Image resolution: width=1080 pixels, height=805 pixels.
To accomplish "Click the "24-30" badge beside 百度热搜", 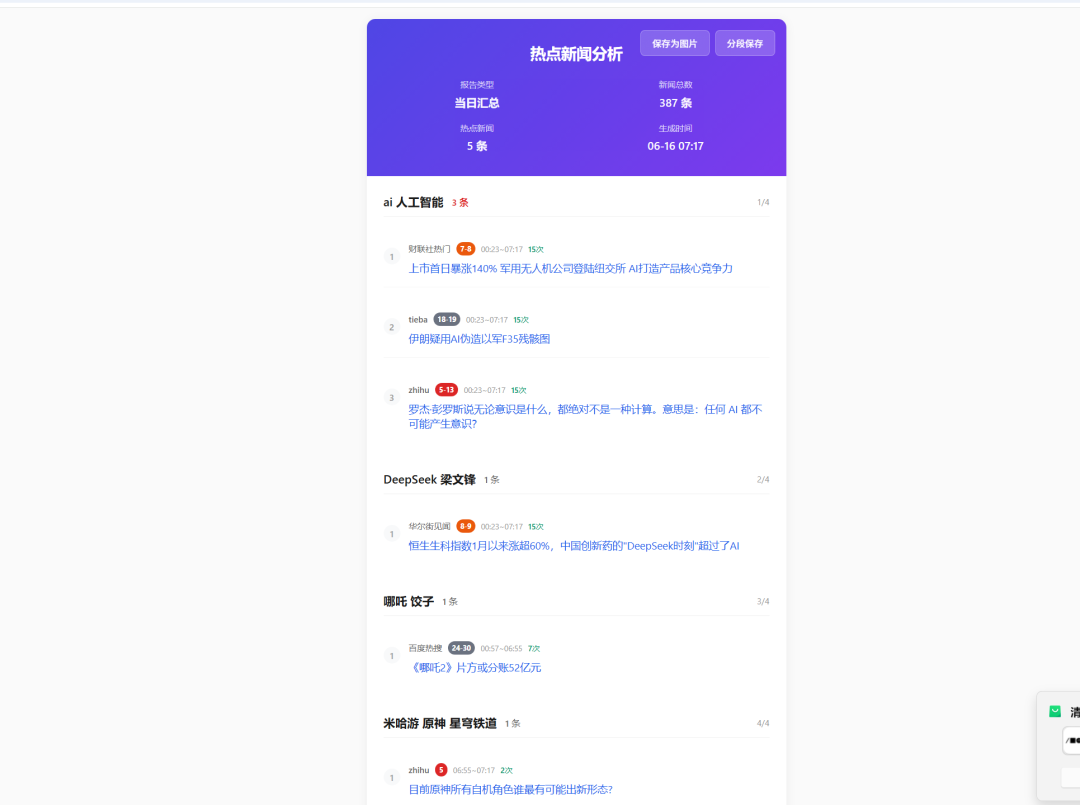I will [x=460, y=647].
